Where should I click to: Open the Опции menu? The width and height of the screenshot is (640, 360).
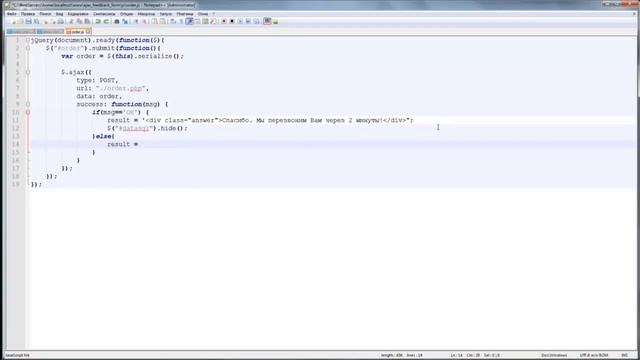[x=127, y=14]
